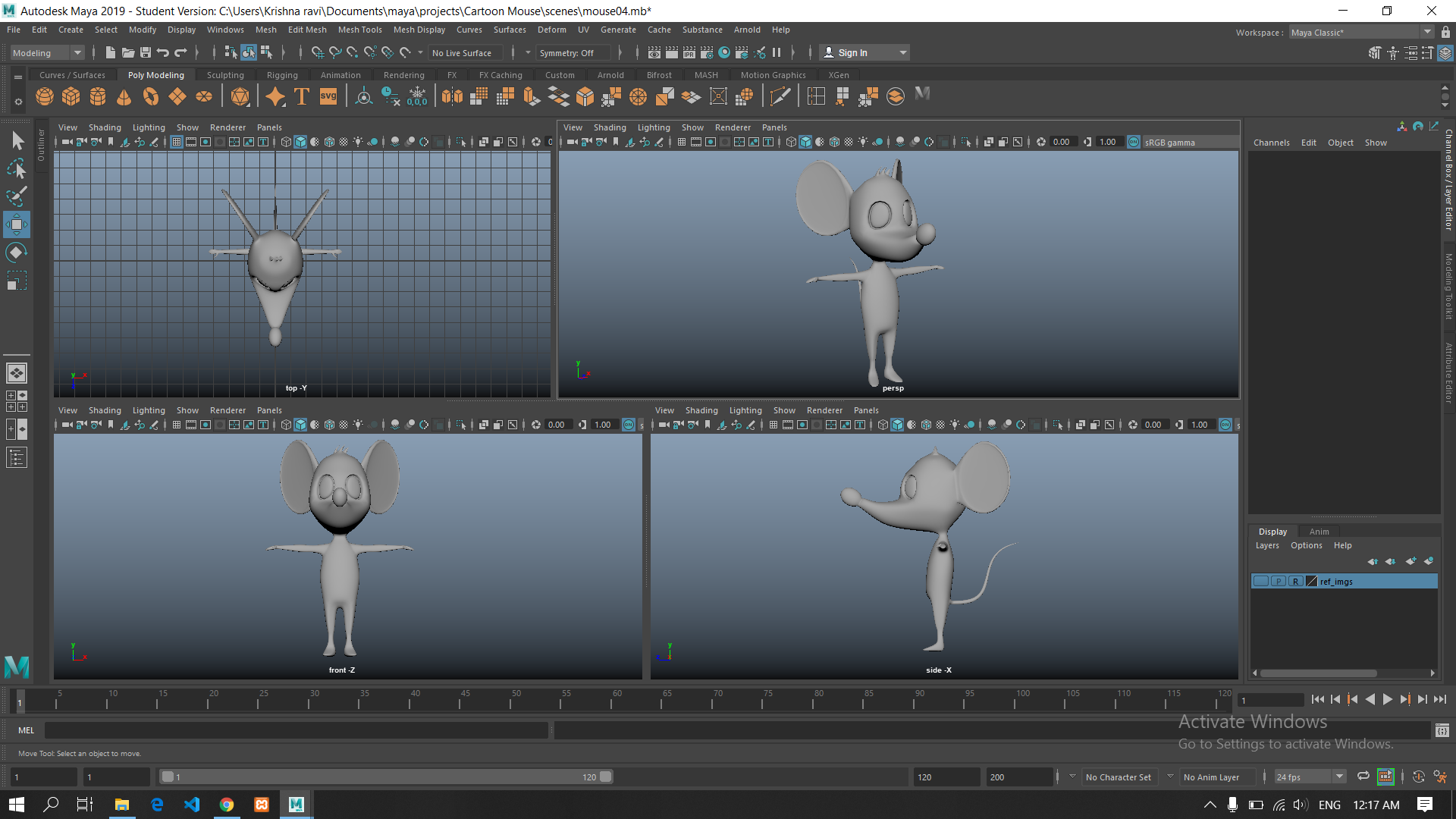Switch to the Sculpting shelf tab
The width and height of the screenshot is (1456, 819).
225,75
